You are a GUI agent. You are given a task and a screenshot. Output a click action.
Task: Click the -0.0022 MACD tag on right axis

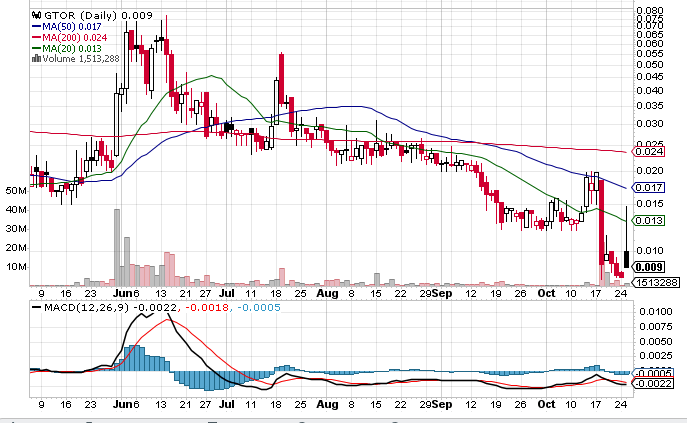tap(653, 384)
